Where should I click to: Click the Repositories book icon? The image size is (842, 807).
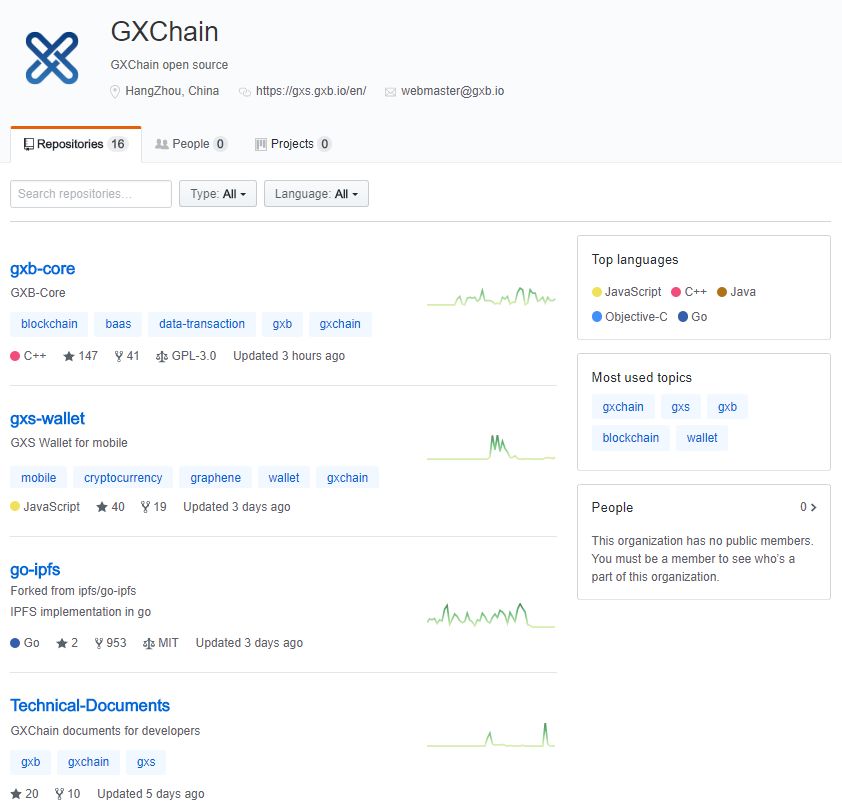pyautogui.click(x=28, y=144)
